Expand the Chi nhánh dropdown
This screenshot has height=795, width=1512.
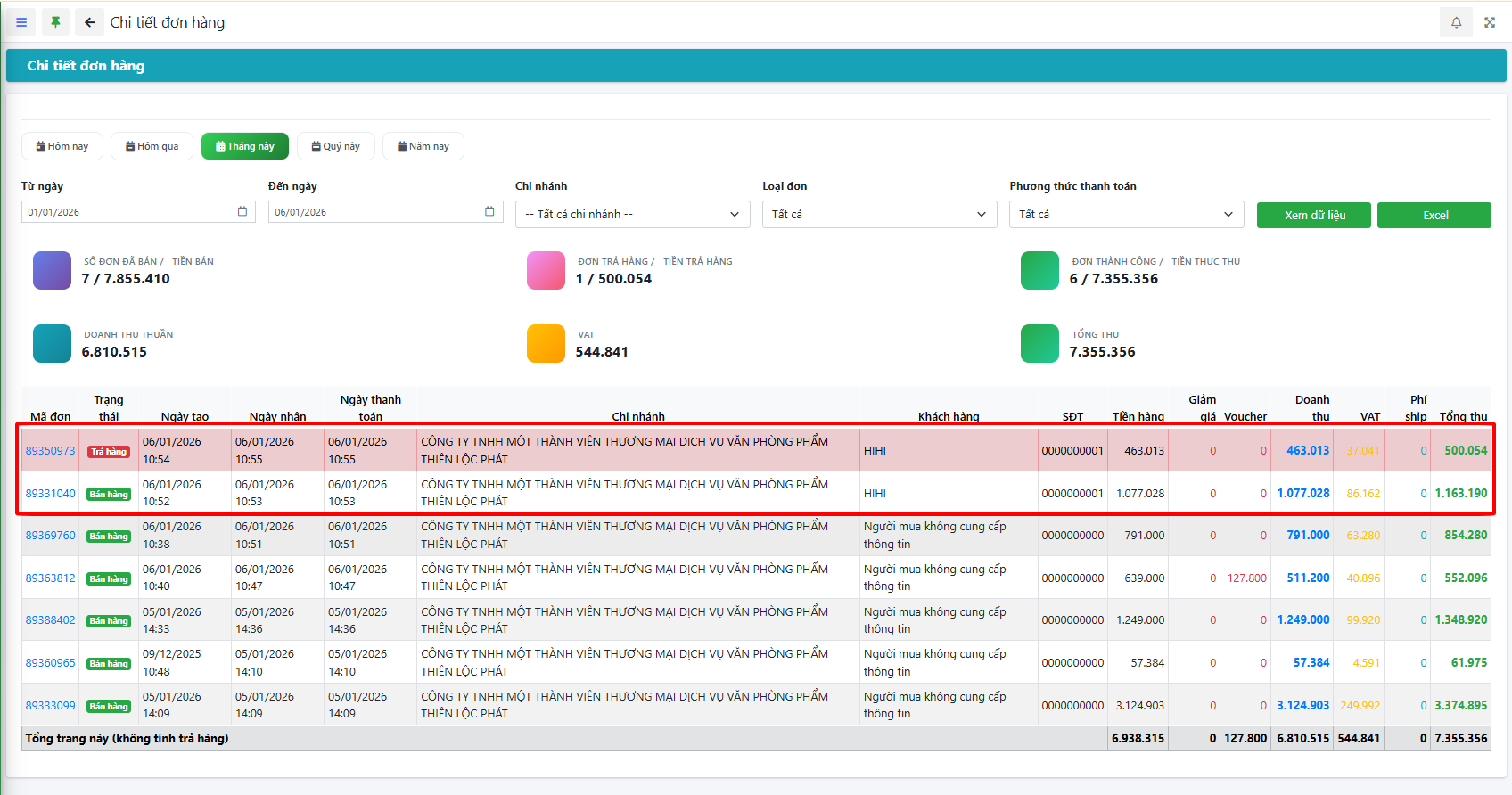632,215
